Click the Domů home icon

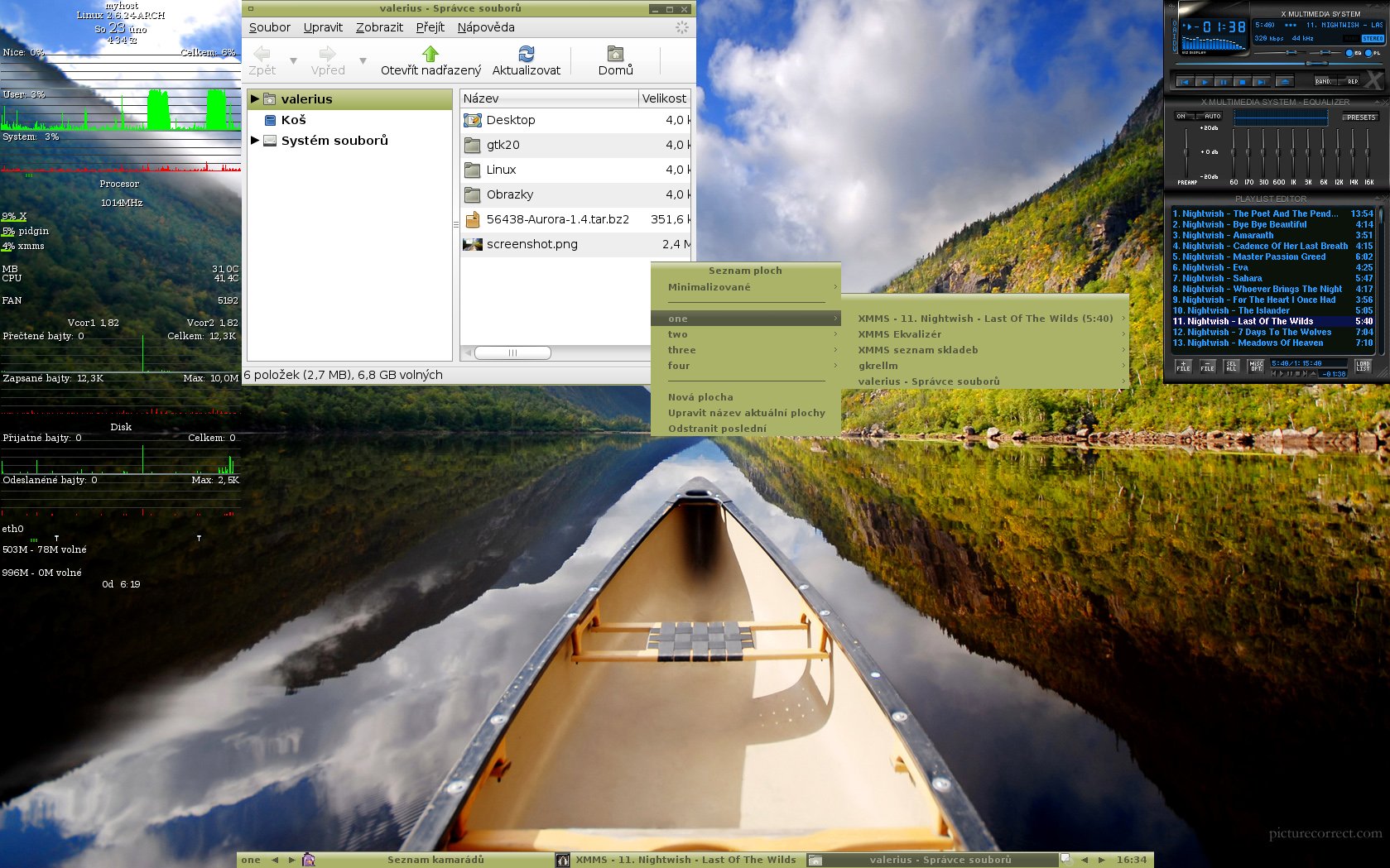[615, 54]
